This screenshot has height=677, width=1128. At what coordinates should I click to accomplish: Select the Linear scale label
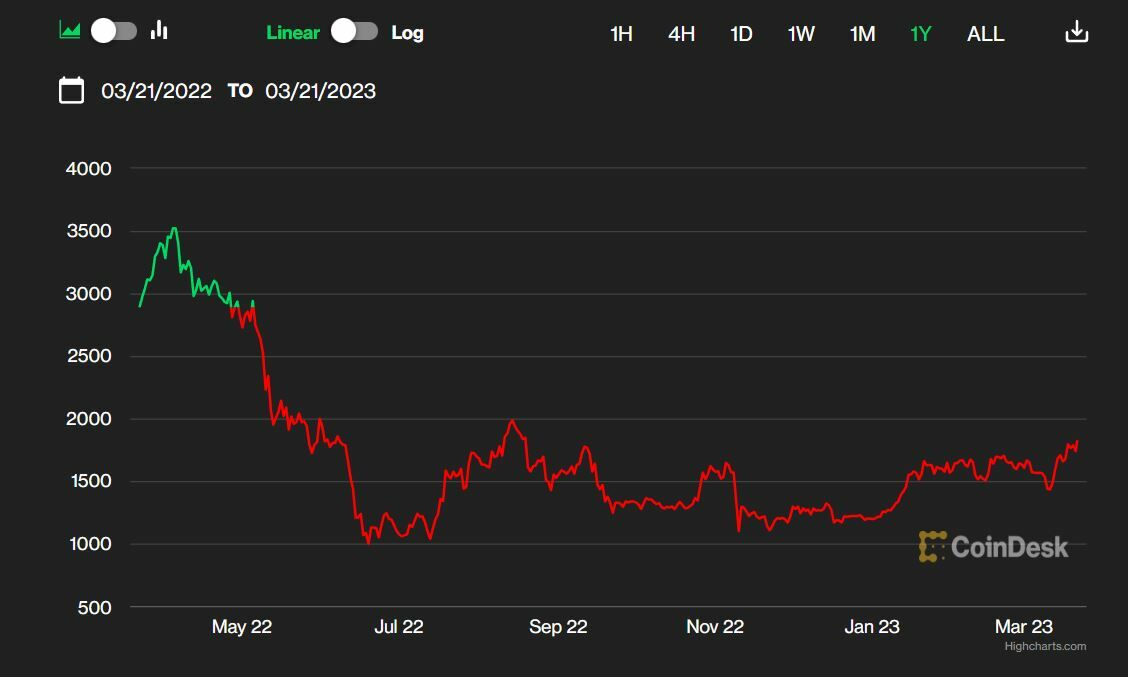pyautogui.click(x=293, y=32)
